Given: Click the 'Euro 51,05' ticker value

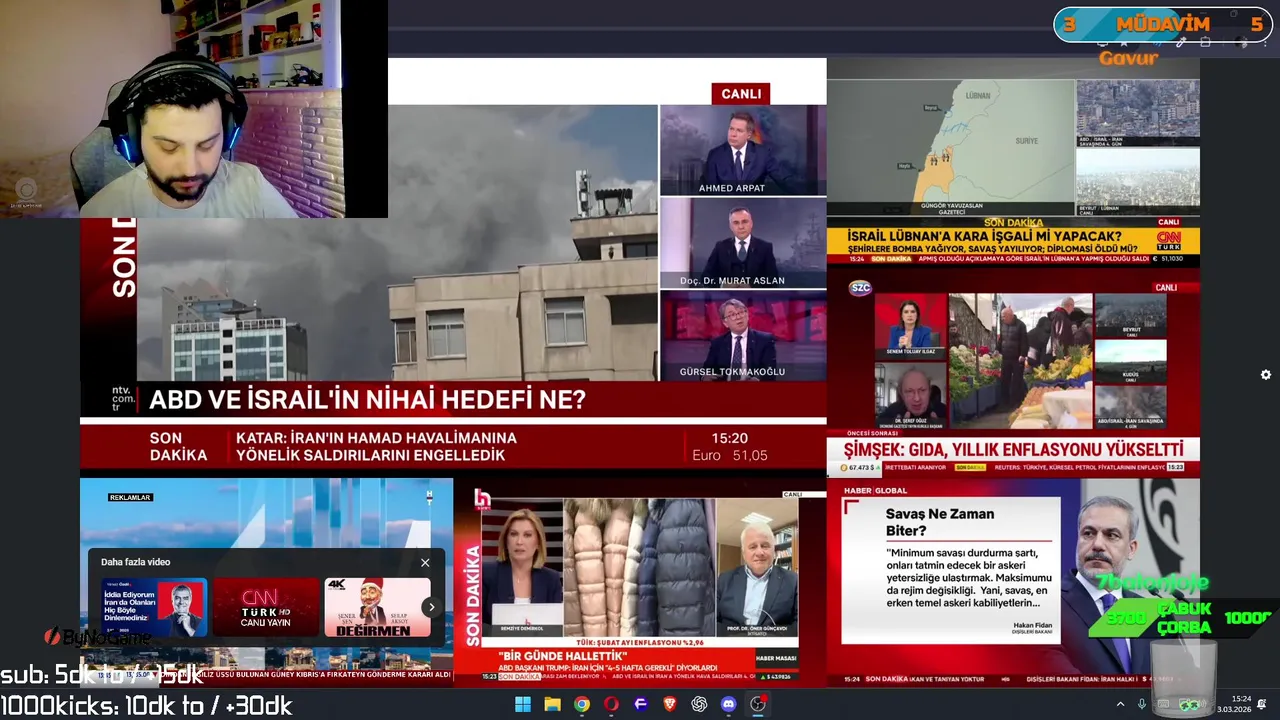Looking at the screenshot, I should tap(729, 455).
